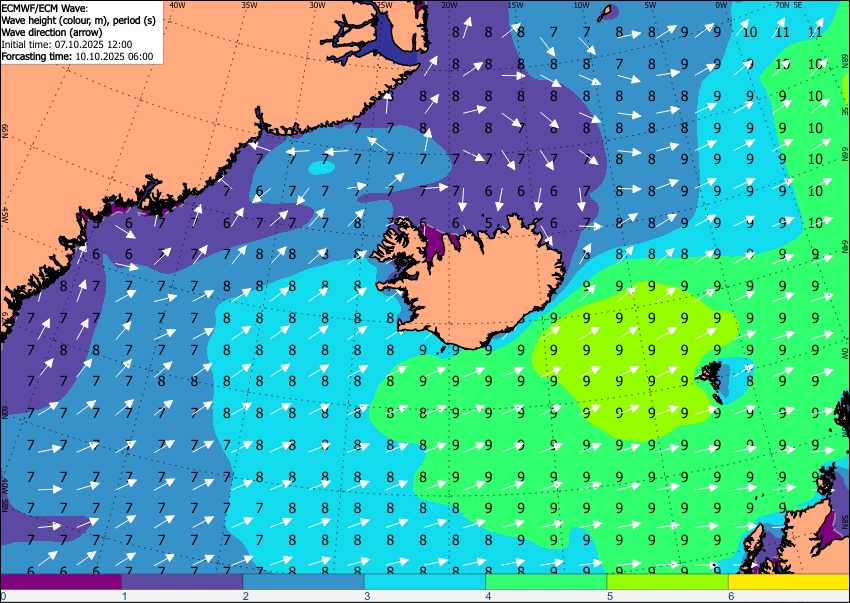Image resolution: width=850 pixels, height=603 pixels.
Task: Pick the green 4–5 m legend swatch
Action: (546, 582)
